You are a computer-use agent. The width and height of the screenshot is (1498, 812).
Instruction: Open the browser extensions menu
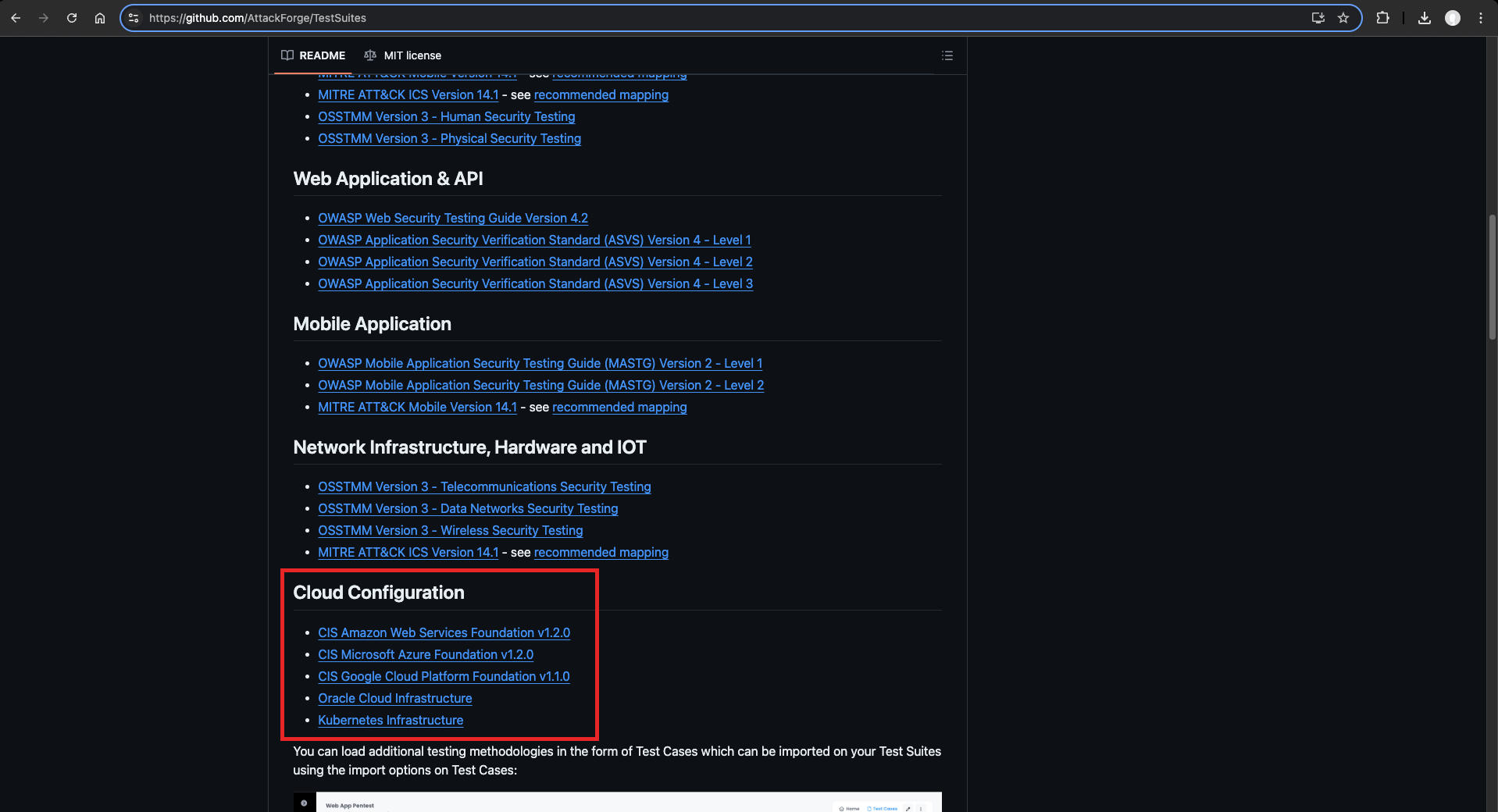pyautogui.click(x=1382, y=18)
